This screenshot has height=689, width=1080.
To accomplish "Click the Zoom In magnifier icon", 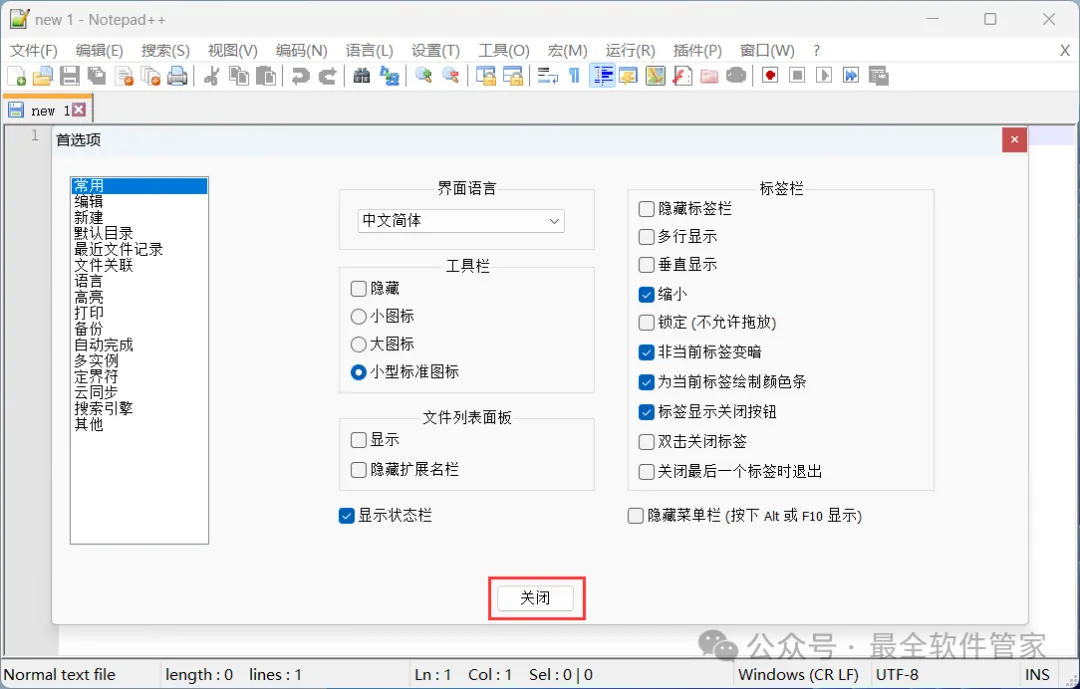I will [x=424, y=76].
